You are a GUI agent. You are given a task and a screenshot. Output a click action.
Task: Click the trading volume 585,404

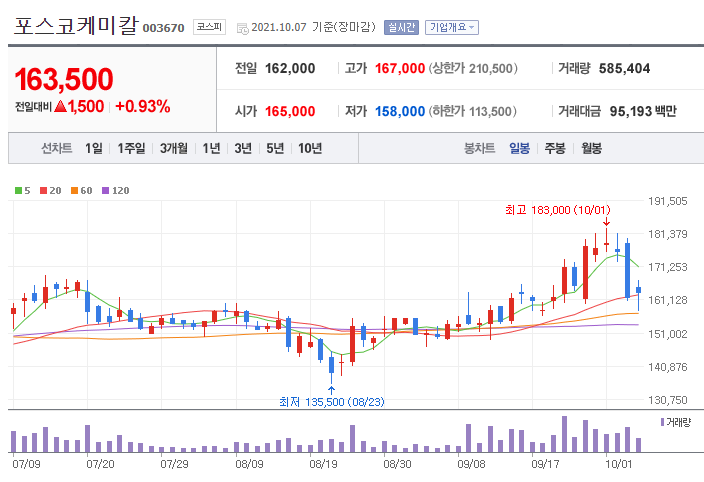pyautogui.click(x=624, y=69)
